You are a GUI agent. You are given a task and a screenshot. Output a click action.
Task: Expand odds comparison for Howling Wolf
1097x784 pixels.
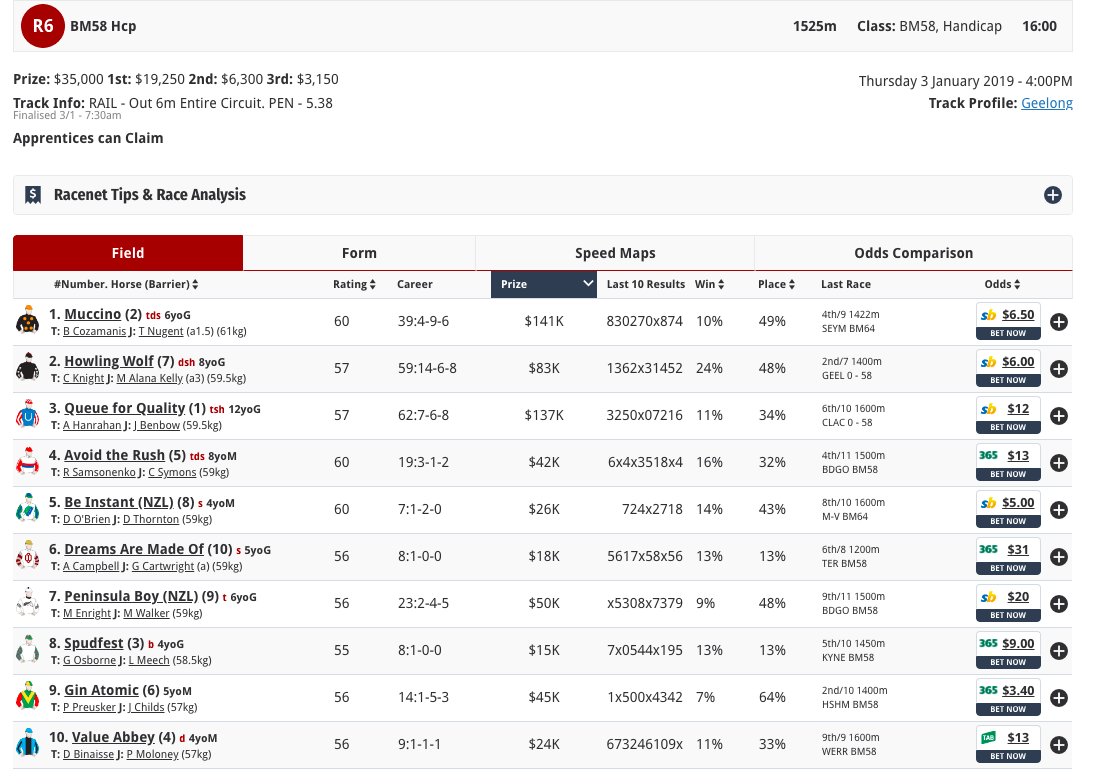tap(1059, 369)
